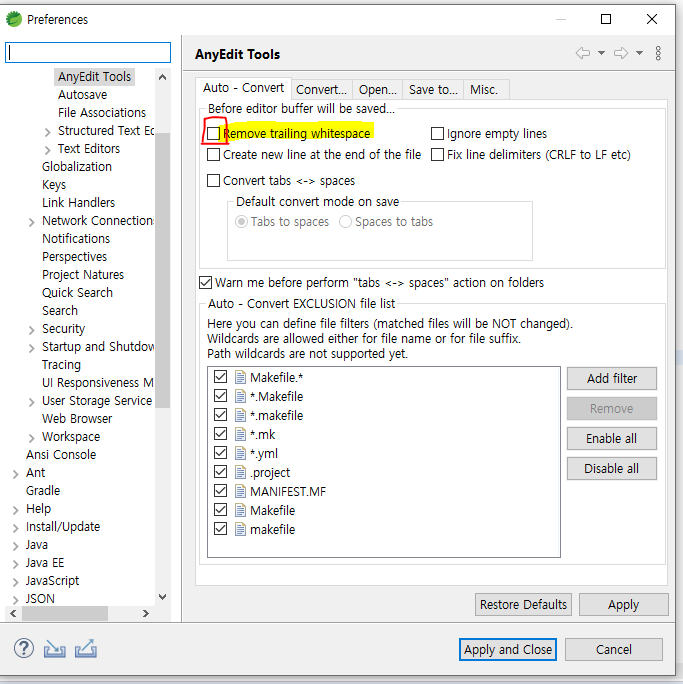Image resolution: width=683 pixels, height=684 pixels.
Task: Click the Cancel button
Action: tap(614, 649)
